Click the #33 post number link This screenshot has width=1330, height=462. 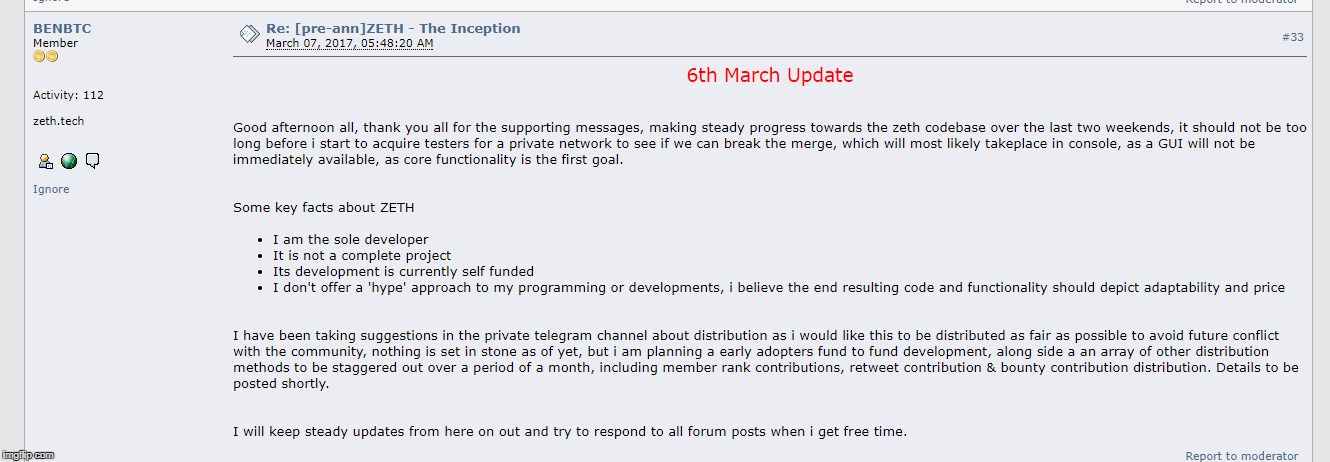[1293, 37]
